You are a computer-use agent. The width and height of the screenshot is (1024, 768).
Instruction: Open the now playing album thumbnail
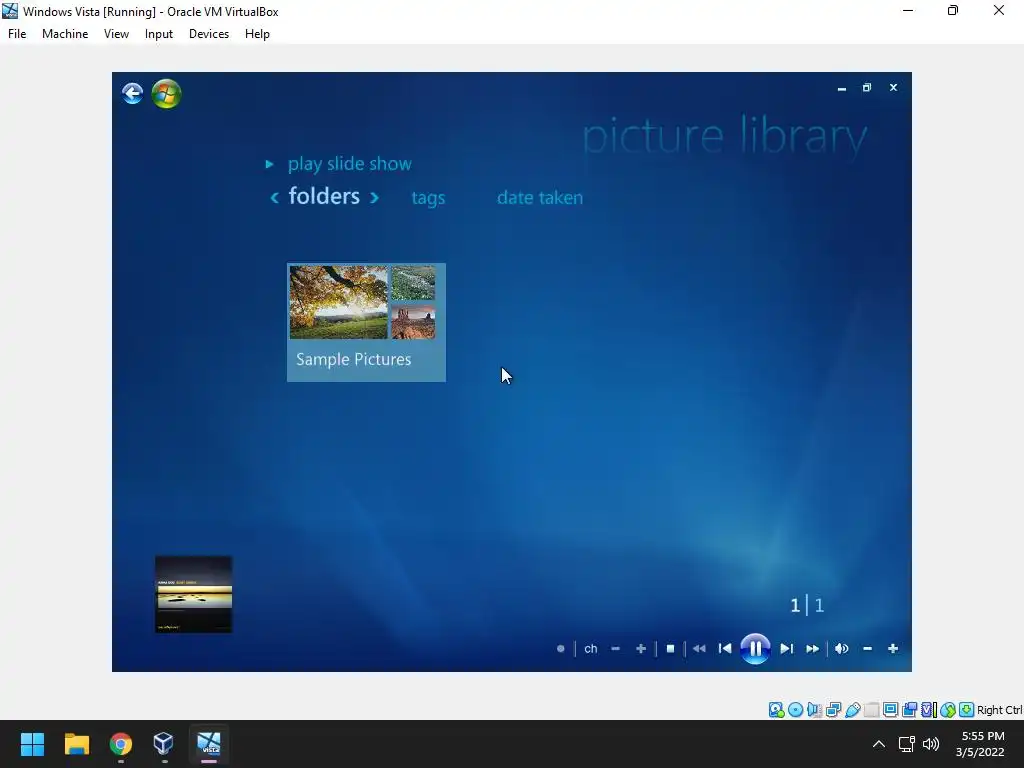193,594
